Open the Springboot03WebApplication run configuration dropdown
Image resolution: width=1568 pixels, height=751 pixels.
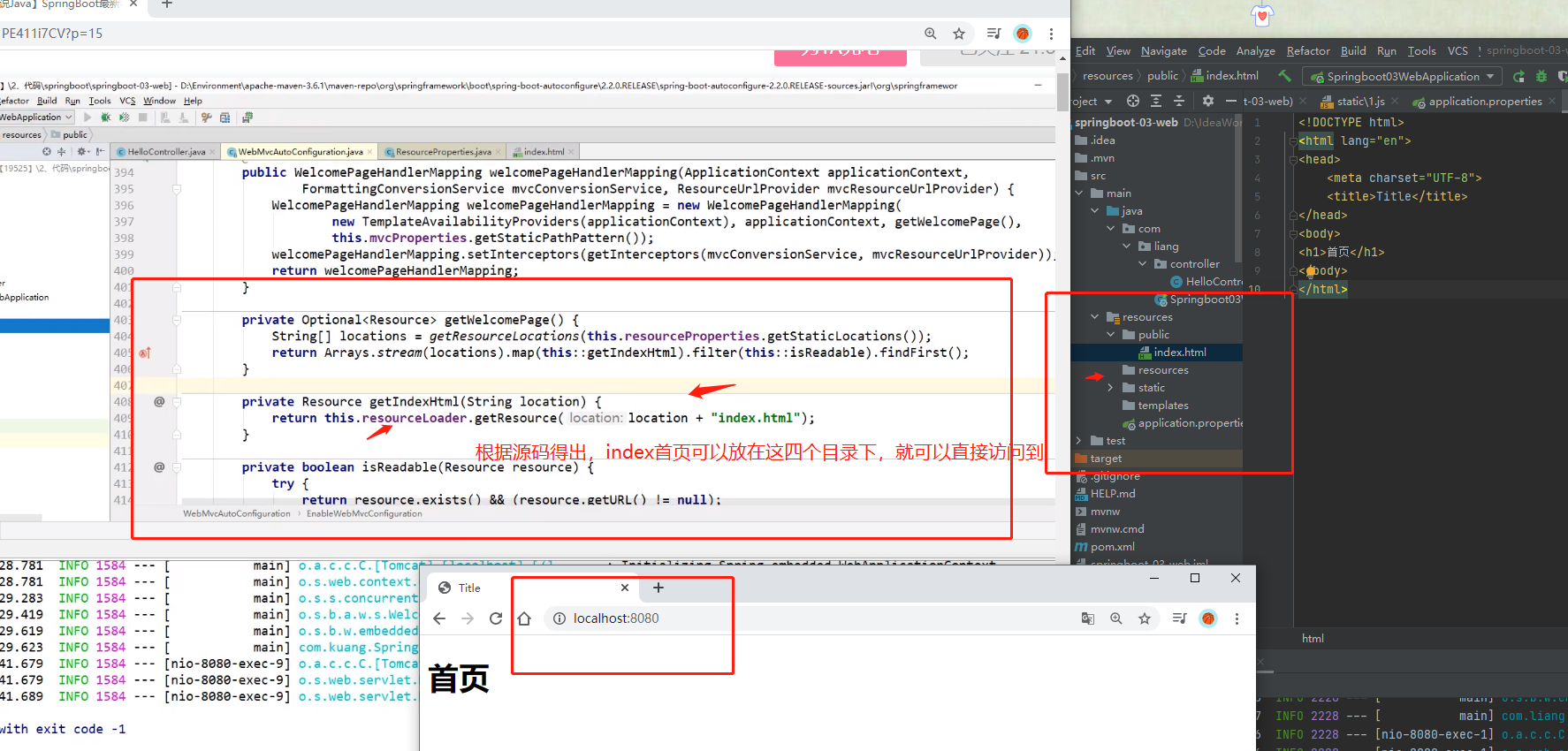coord(1404,77)
